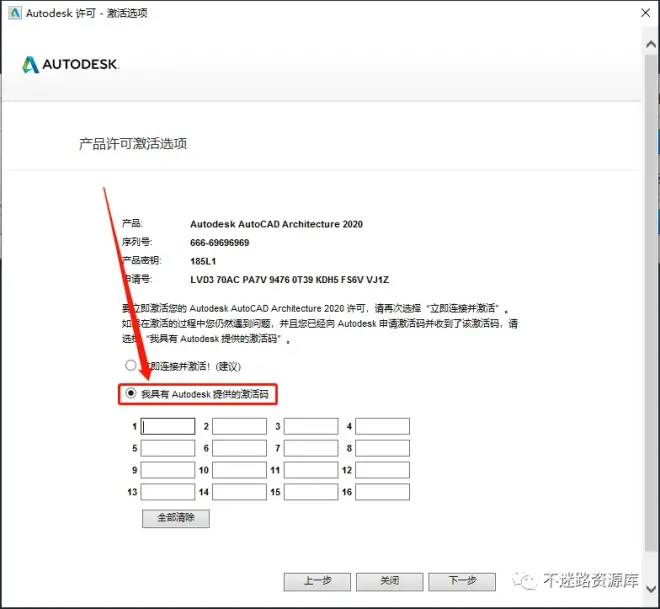Image resolution: width=660 pixels, height=609 pixels.
Task: Click activation code field 6
Action: tap(239, 448)
